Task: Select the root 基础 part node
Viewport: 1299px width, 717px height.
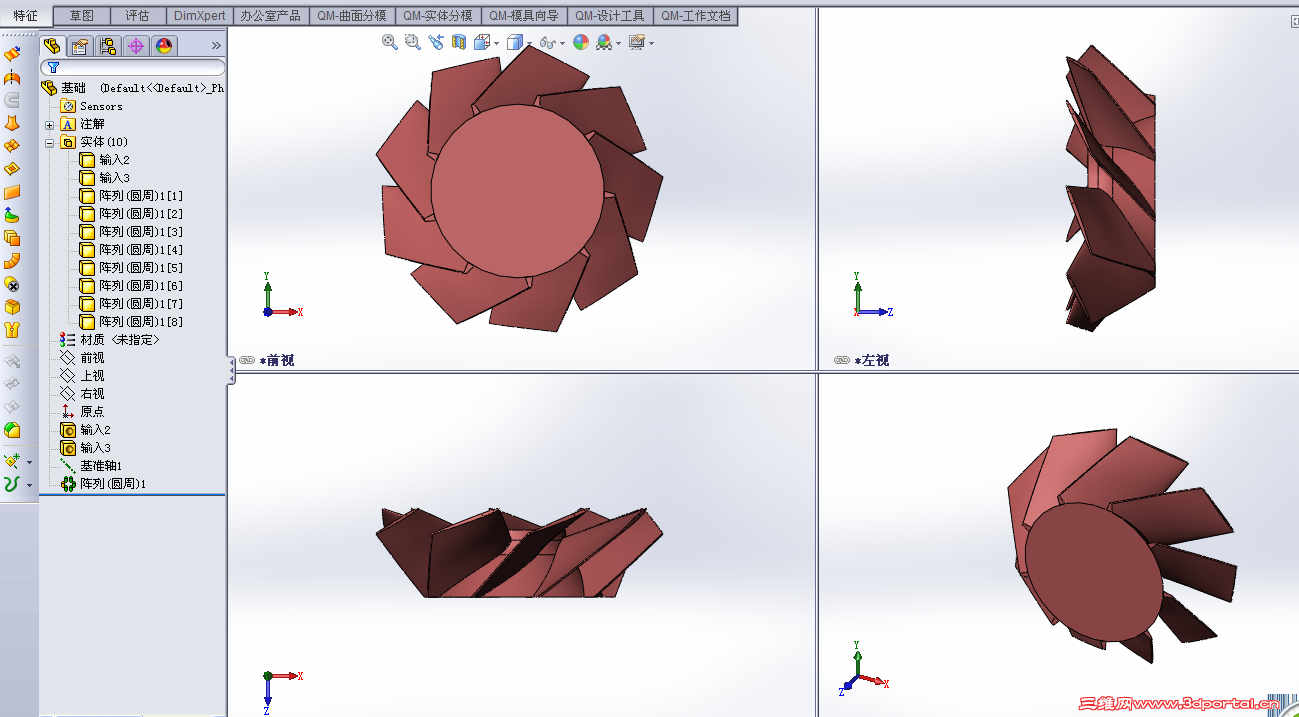Action: click(x=74, y=88)
